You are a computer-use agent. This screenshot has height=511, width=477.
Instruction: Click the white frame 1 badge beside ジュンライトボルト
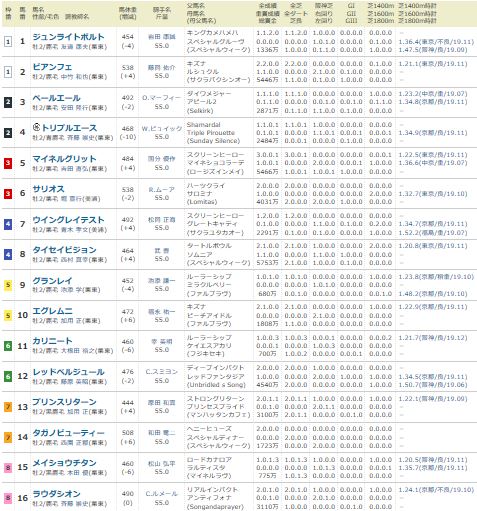click(8, 42)
